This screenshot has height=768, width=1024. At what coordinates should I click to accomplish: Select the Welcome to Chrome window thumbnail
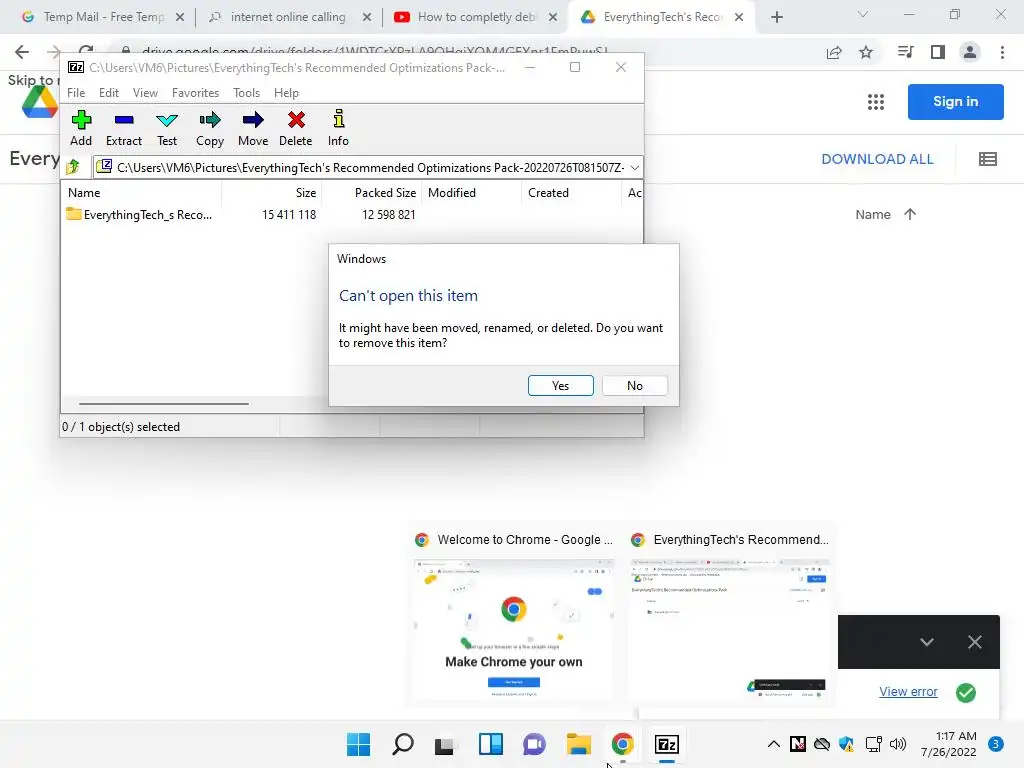click(x=513, y=615)
